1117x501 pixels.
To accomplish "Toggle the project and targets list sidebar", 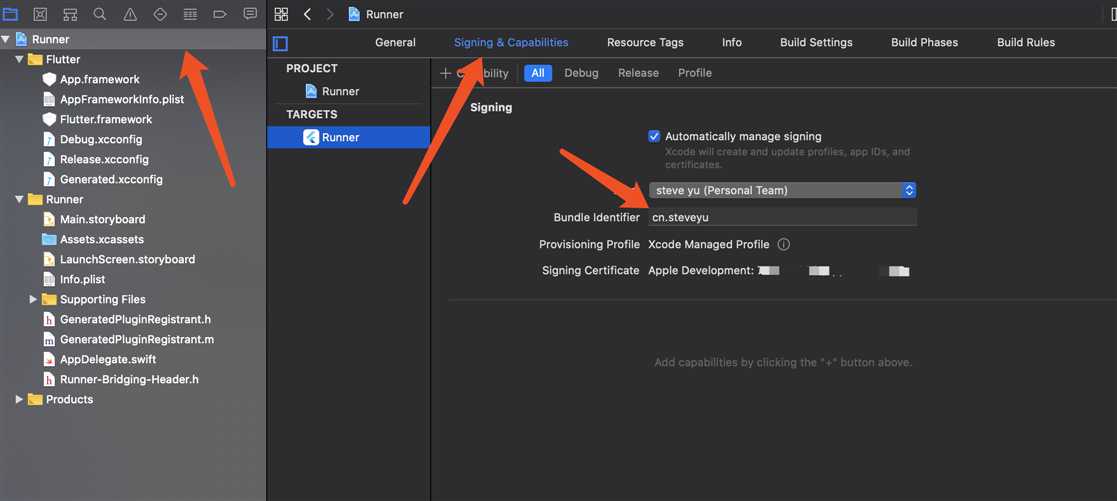I will point(281,43).
